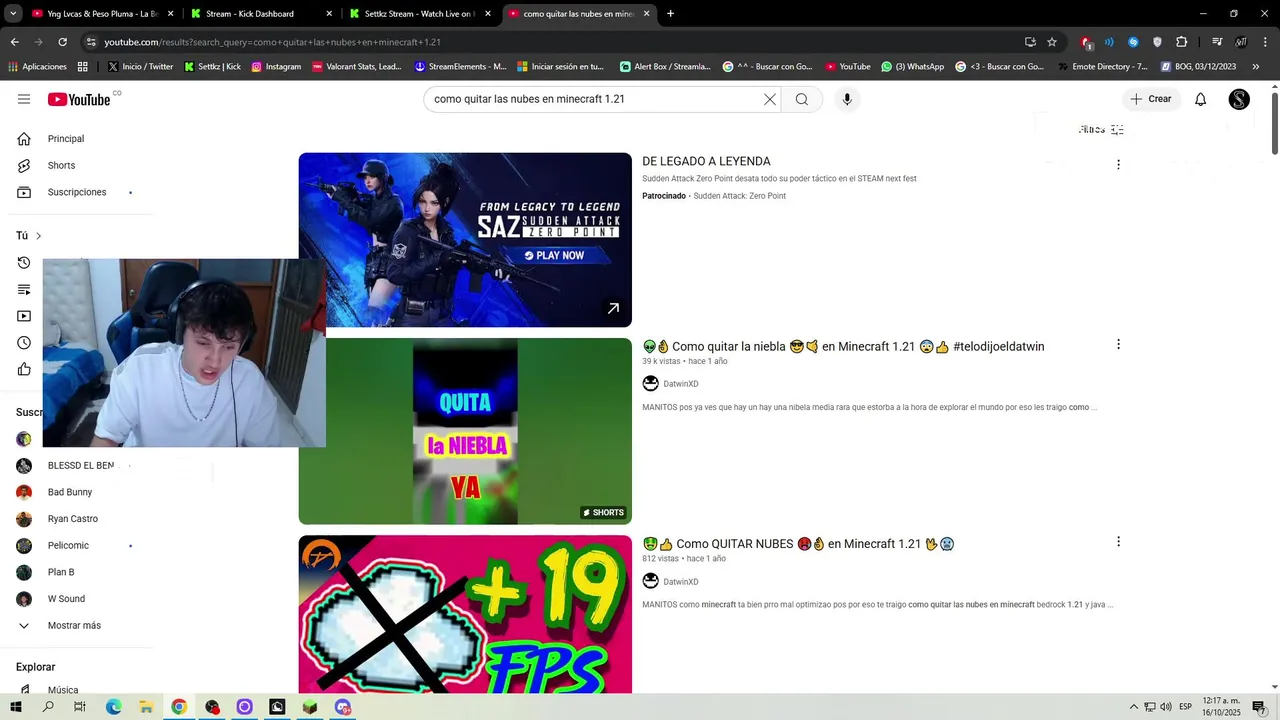Click DatwinXD avatar under niebla video
This screenshot has height=720, width=1280.
650,384
